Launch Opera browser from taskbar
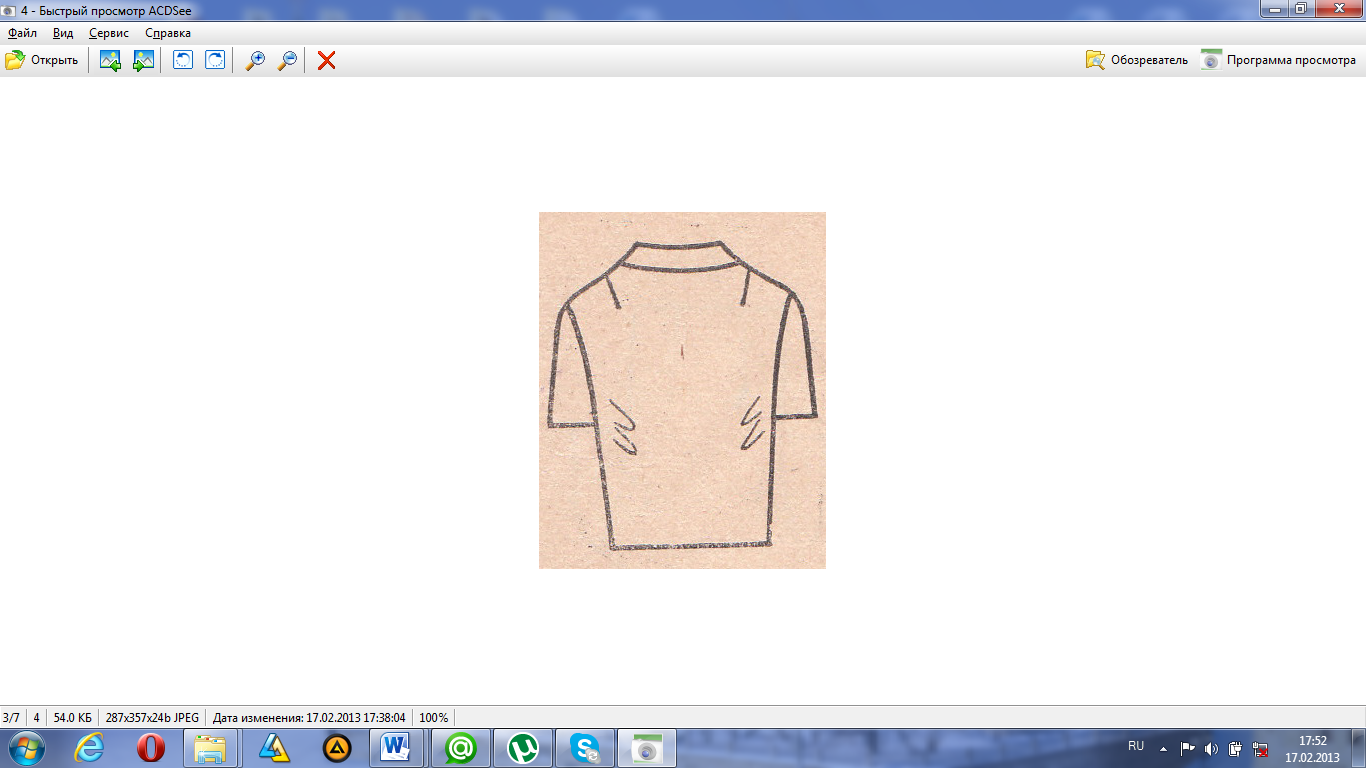 pyautogui.click(x=151, y=748)
